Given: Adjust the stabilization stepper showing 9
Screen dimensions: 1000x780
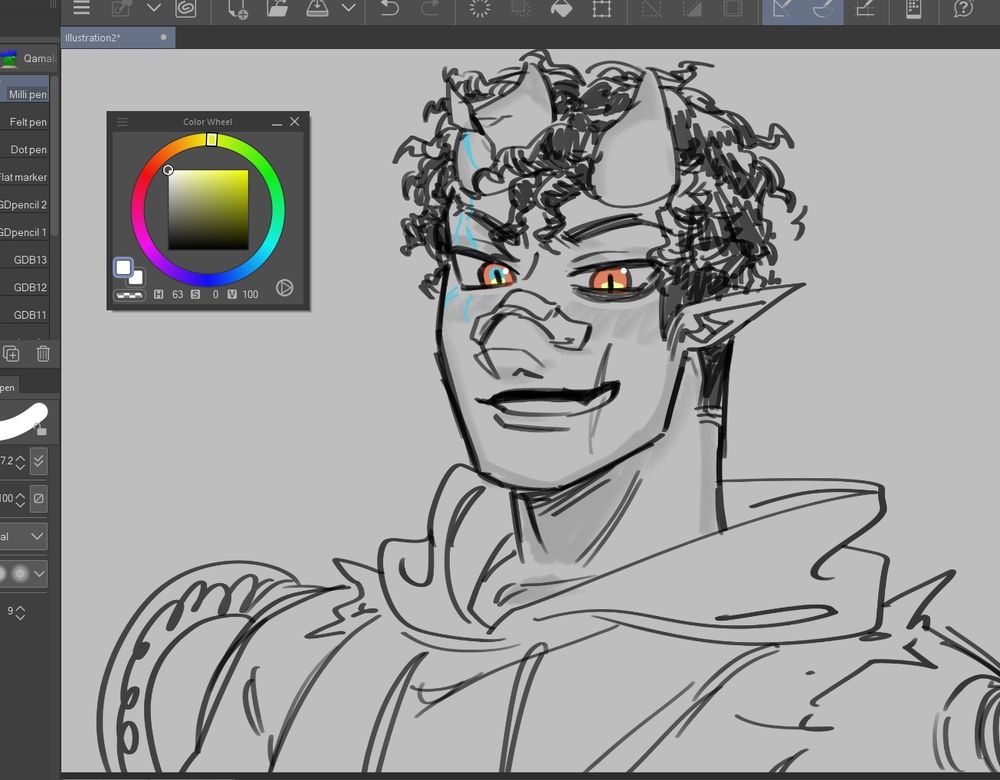Looking at the screenshot, I should click(20, 613).
